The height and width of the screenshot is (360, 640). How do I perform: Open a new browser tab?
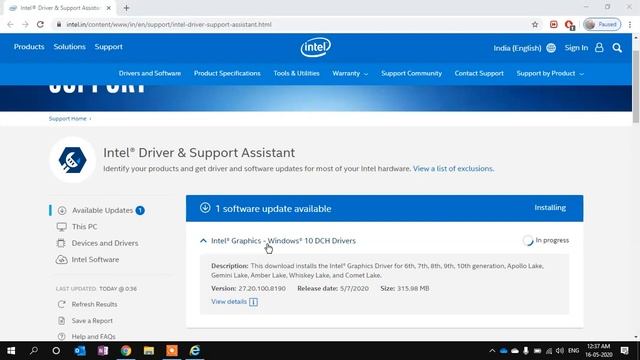(126, 8)
